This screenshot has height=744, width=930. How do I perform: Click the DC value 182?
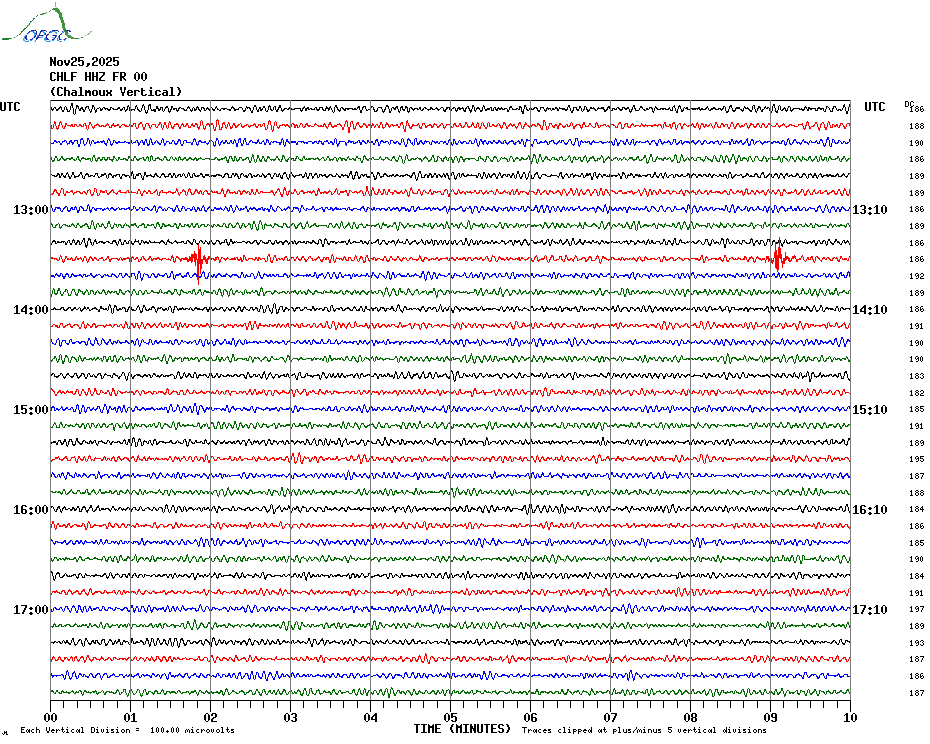(917, 393)
